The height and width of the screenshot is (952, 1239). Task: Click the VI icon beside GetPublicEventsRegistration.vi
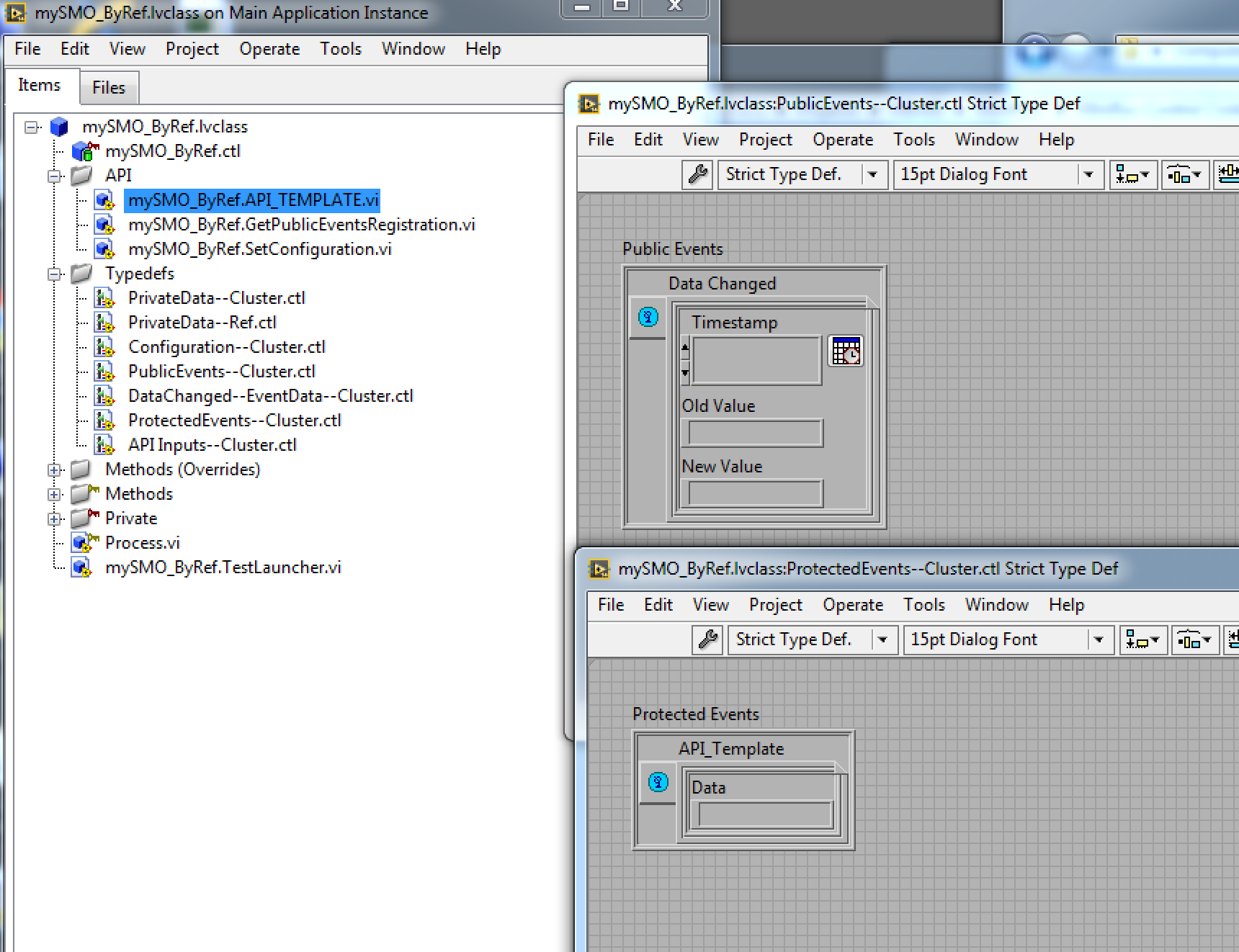[x=105, y=225]
